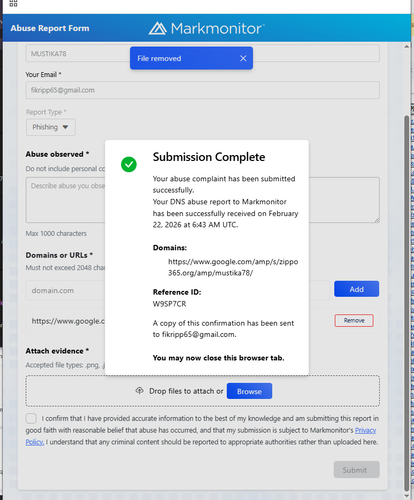
Task: Remove the listed google.com URL entry
Action: pos(354,320)
